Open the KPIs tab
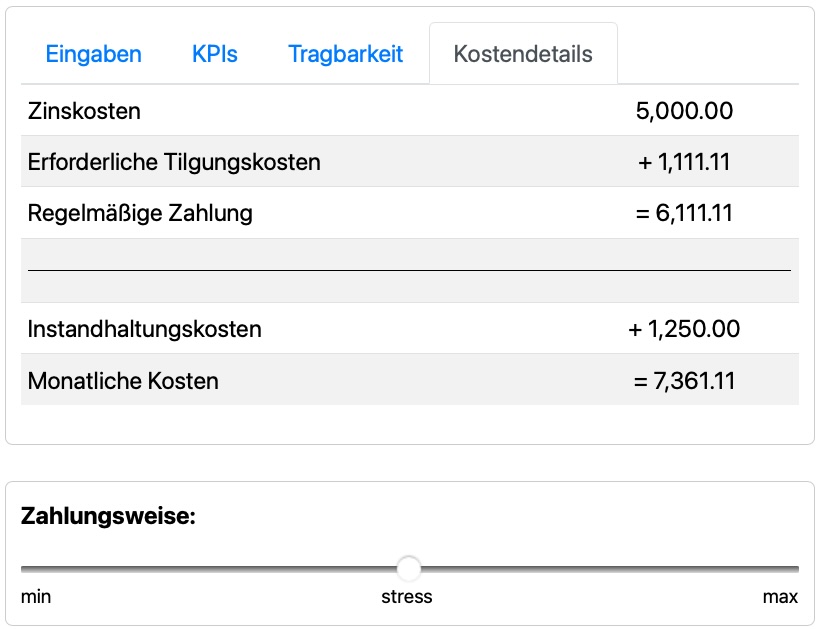820x629 pixels. pos(215,54)
